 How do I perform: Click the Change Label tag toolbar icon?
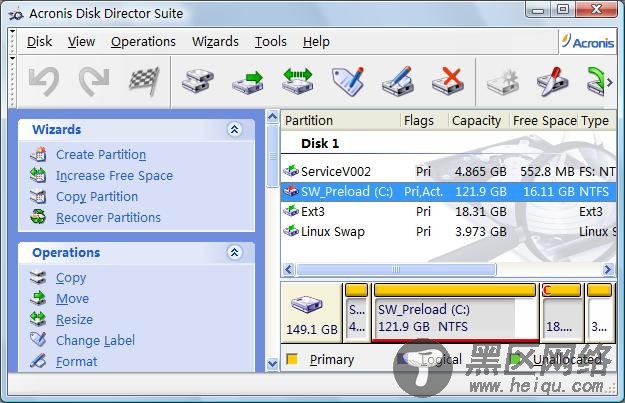pos(348,81)
